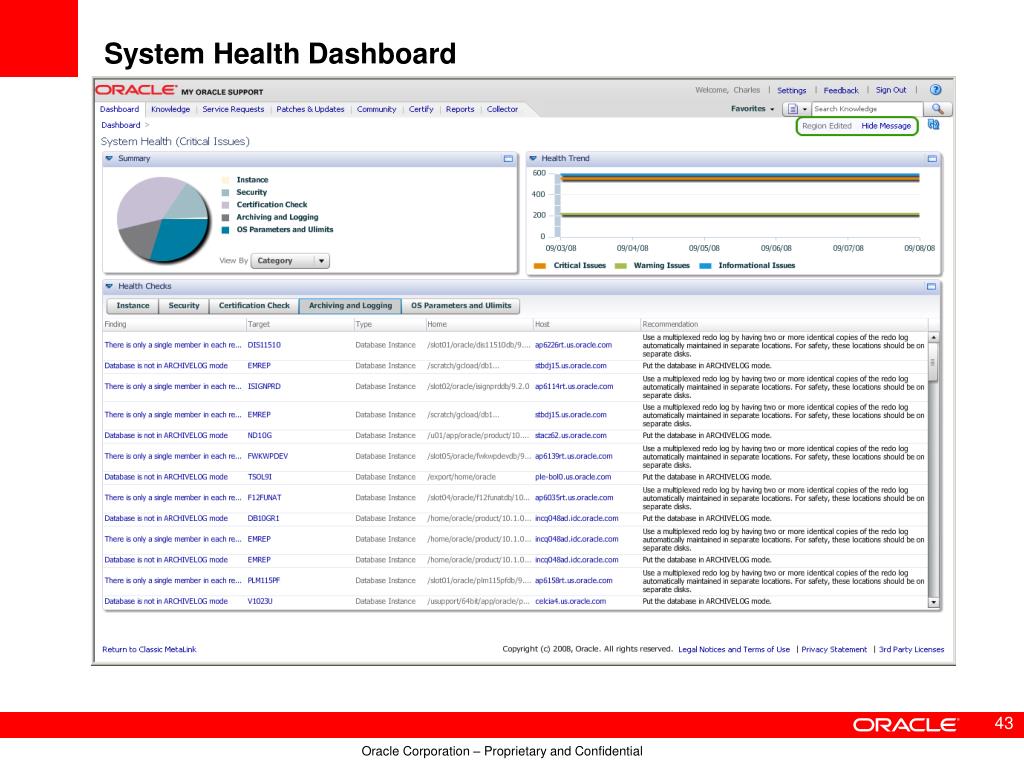Click the Warning Issues legend swatch

620,266
